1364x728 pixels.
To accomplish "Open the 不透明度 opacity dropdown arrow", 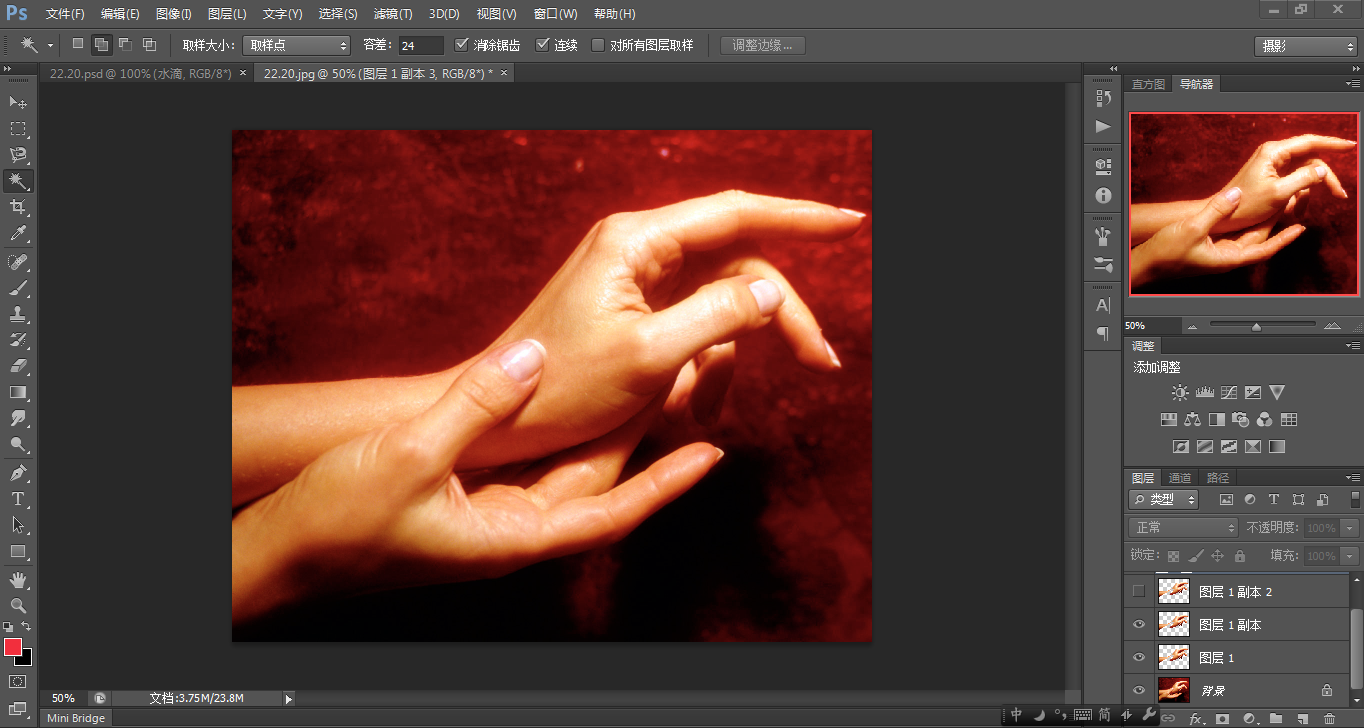I will 1350,527.
